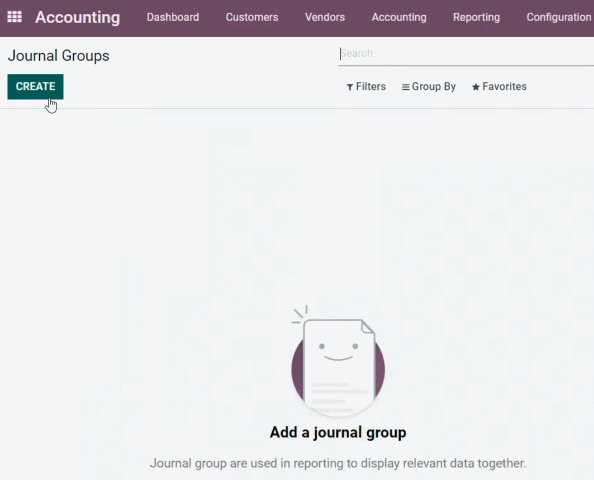Open the Filters dropdown
Image resolution: width=594 pixels, height=480 pixels.
tap(366, 87)
